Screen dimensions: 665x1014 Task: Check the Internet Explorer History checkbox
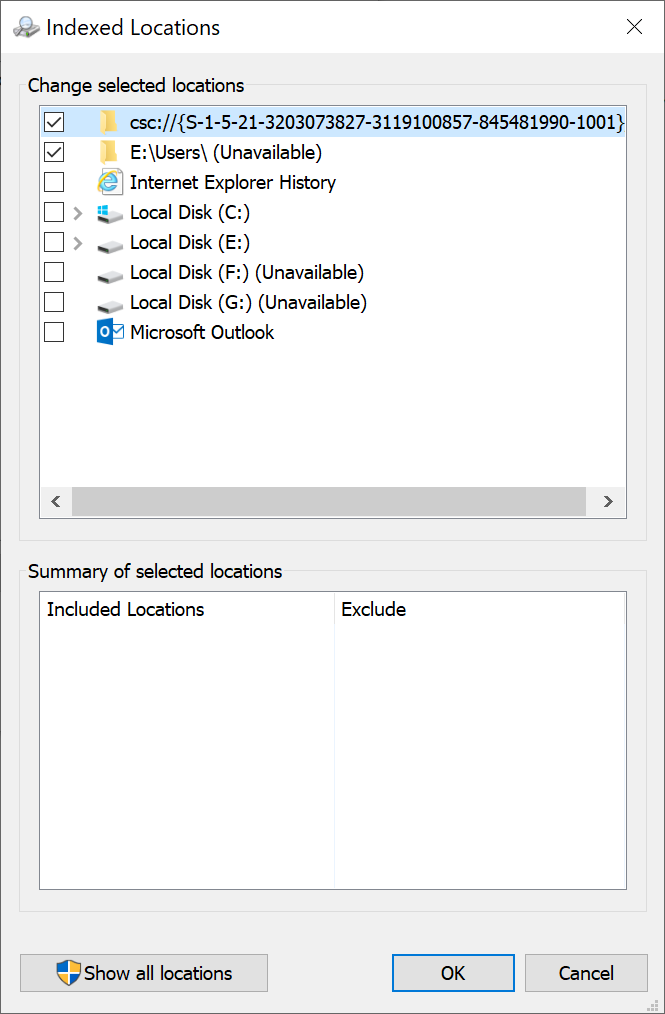click(54, 183)
